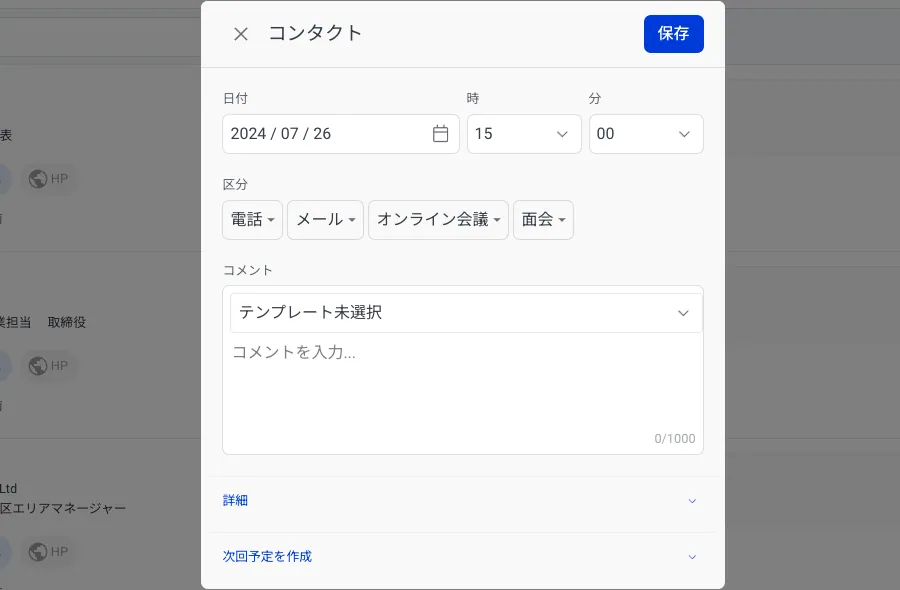Image resolution: width=900 pixels, height=590 pixels.
Task: Open the calendar picker icon in date field
Action: (x=440, y=134)
